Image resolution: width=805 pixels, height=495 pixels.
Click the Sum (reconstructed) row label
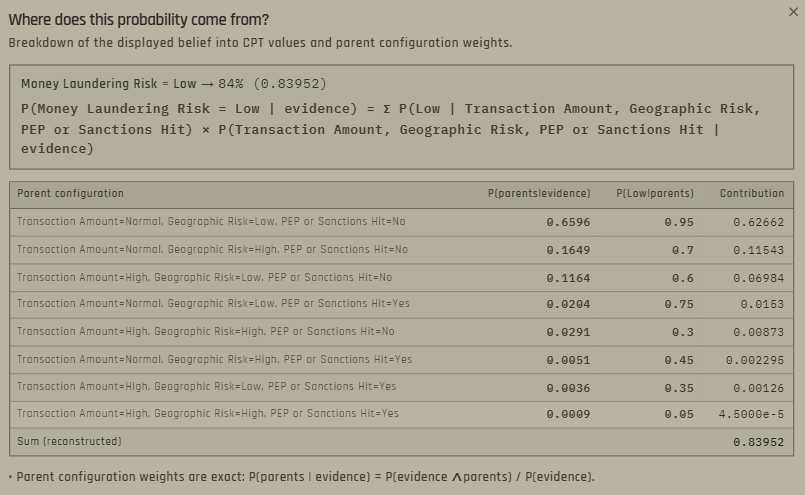[x=69, y=442]
